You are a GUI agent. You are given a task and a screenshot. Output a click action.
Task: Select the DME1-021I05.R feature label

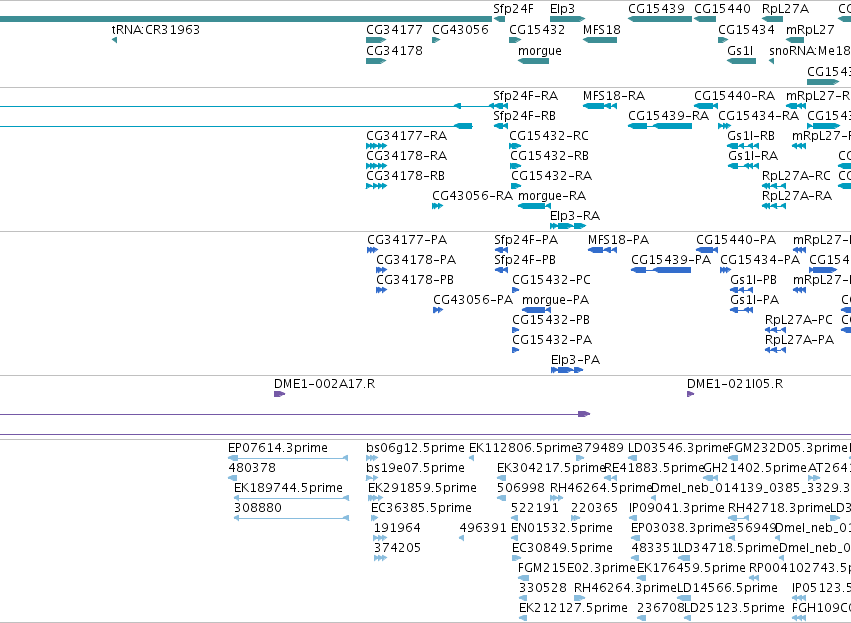pyautogui.click(x=735, y=385)
